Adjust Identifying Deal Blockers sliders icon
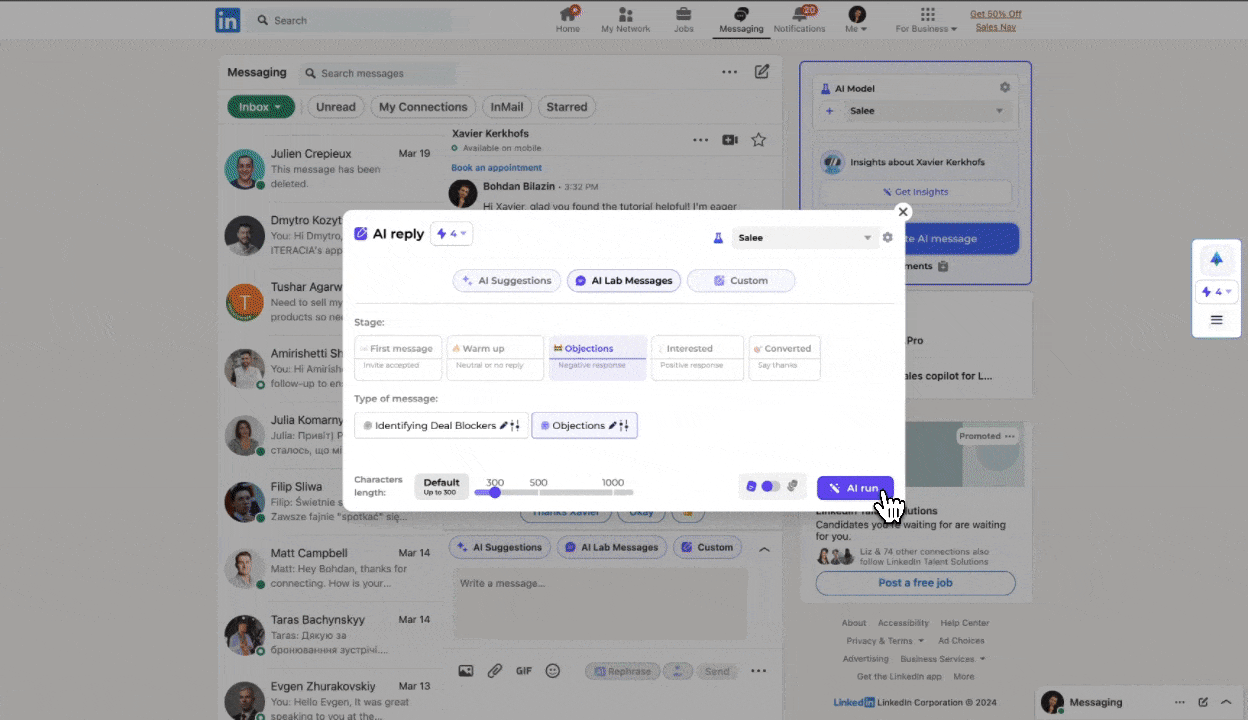This screenshot has height=720, width=1248. [515, 425]
